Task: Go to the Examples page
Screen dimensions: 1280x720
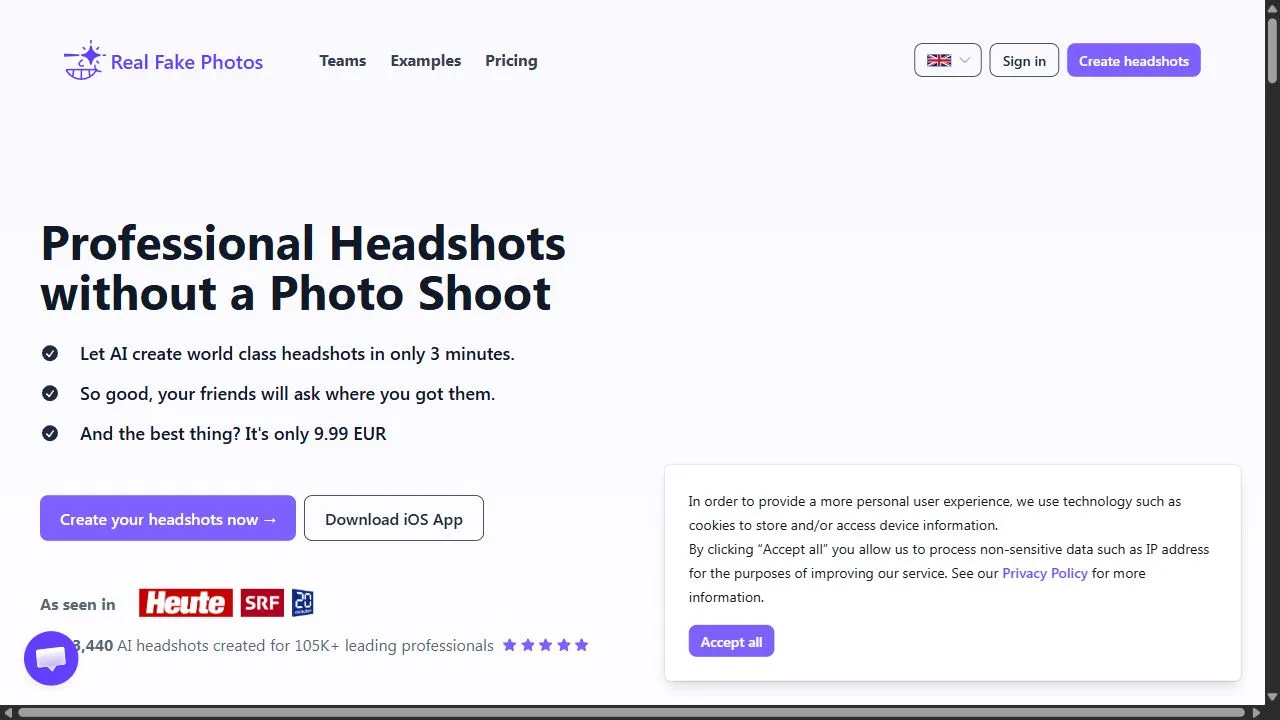Action: [426, 61]
